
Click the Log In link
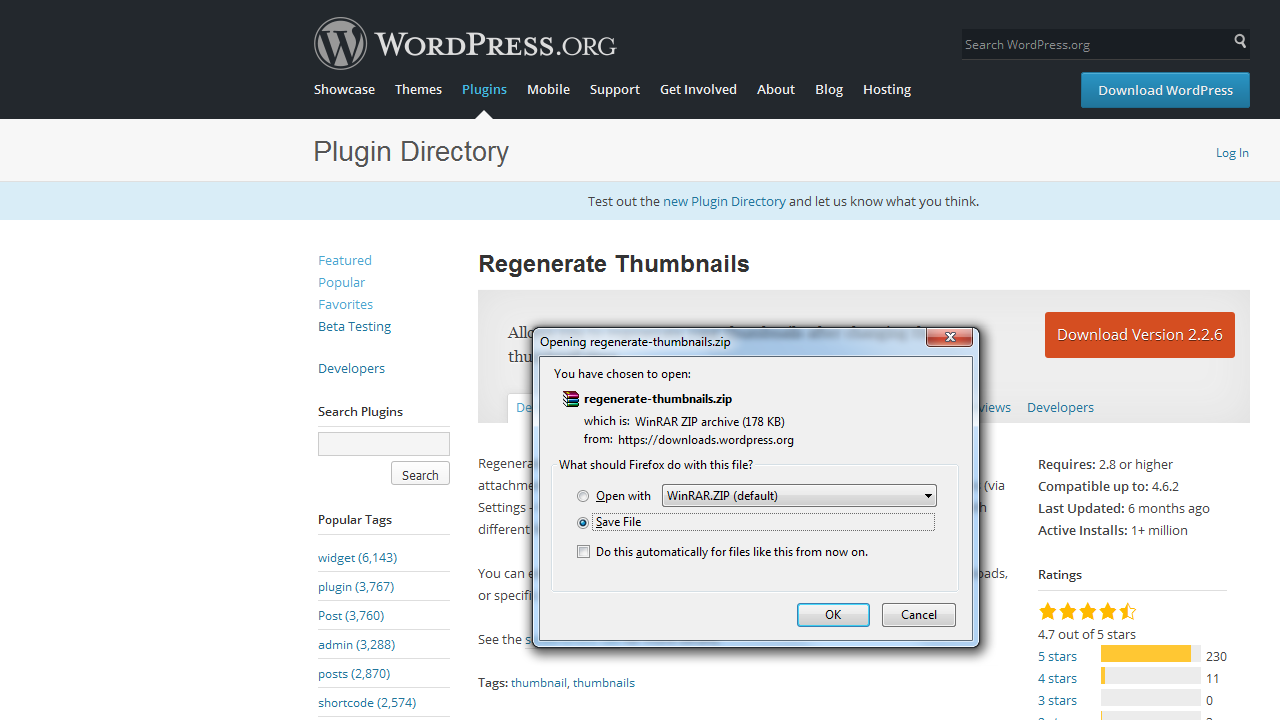(1232, 152)
